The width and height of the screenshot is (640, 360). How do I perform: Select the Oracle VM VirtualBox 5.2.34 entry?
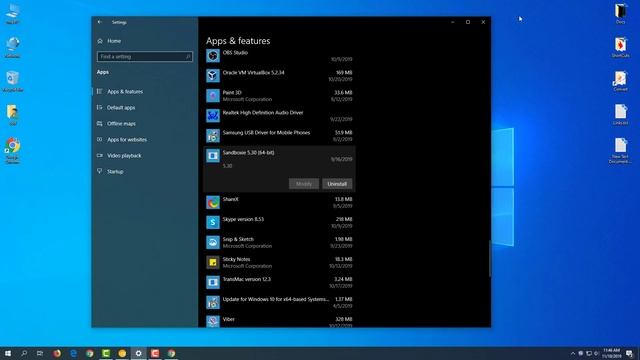[x=253, y=73]
